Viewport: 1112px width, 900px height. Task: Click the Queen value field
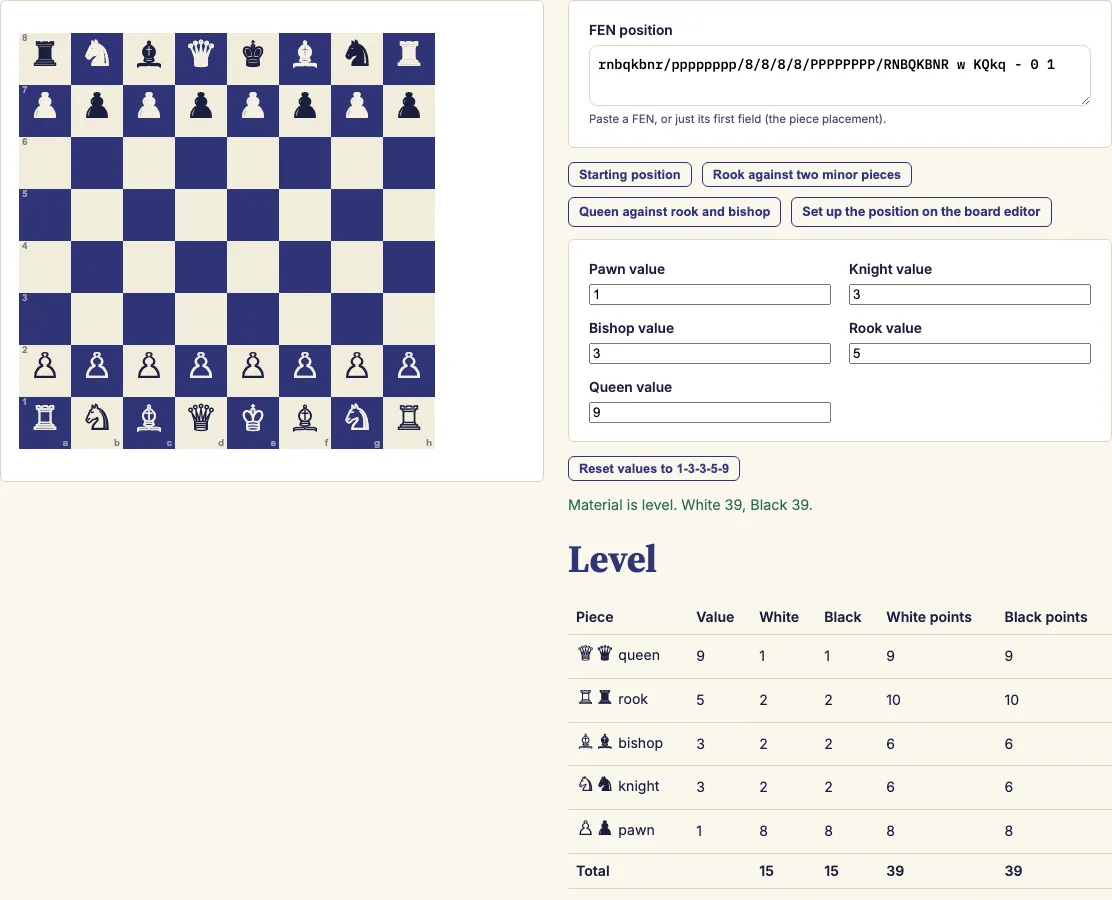(x=710, y=412)
